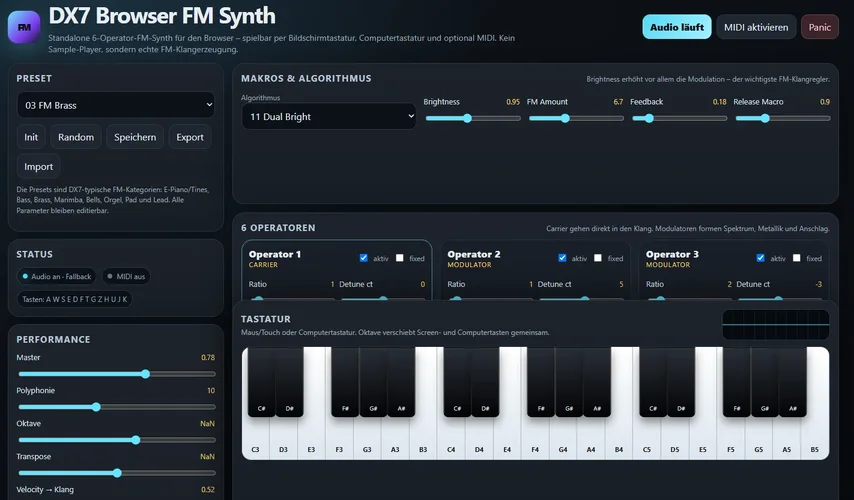The height and width of the screenshot is (500, 854).
Task: Play the D4 white key
Action: tap(479, 438)
